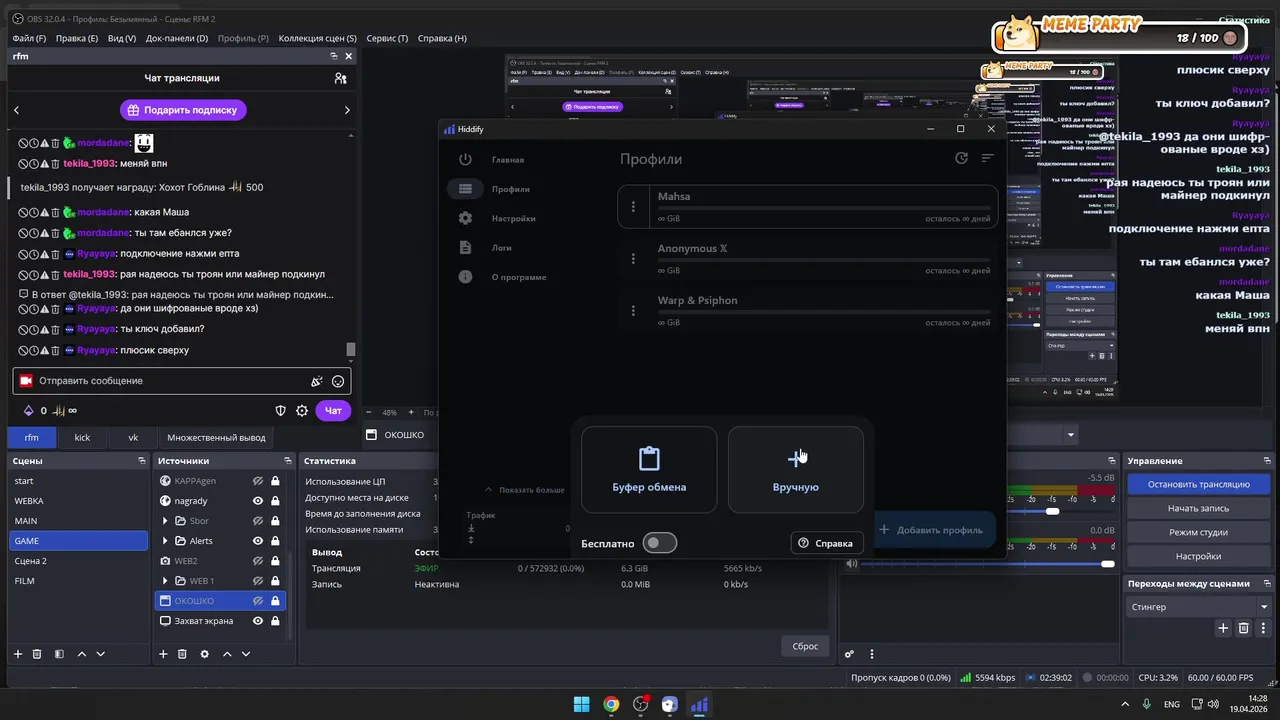Add a new source with plus icon
The width and height of the screenshot is (1280, 720).
click(x=162, y=654)
